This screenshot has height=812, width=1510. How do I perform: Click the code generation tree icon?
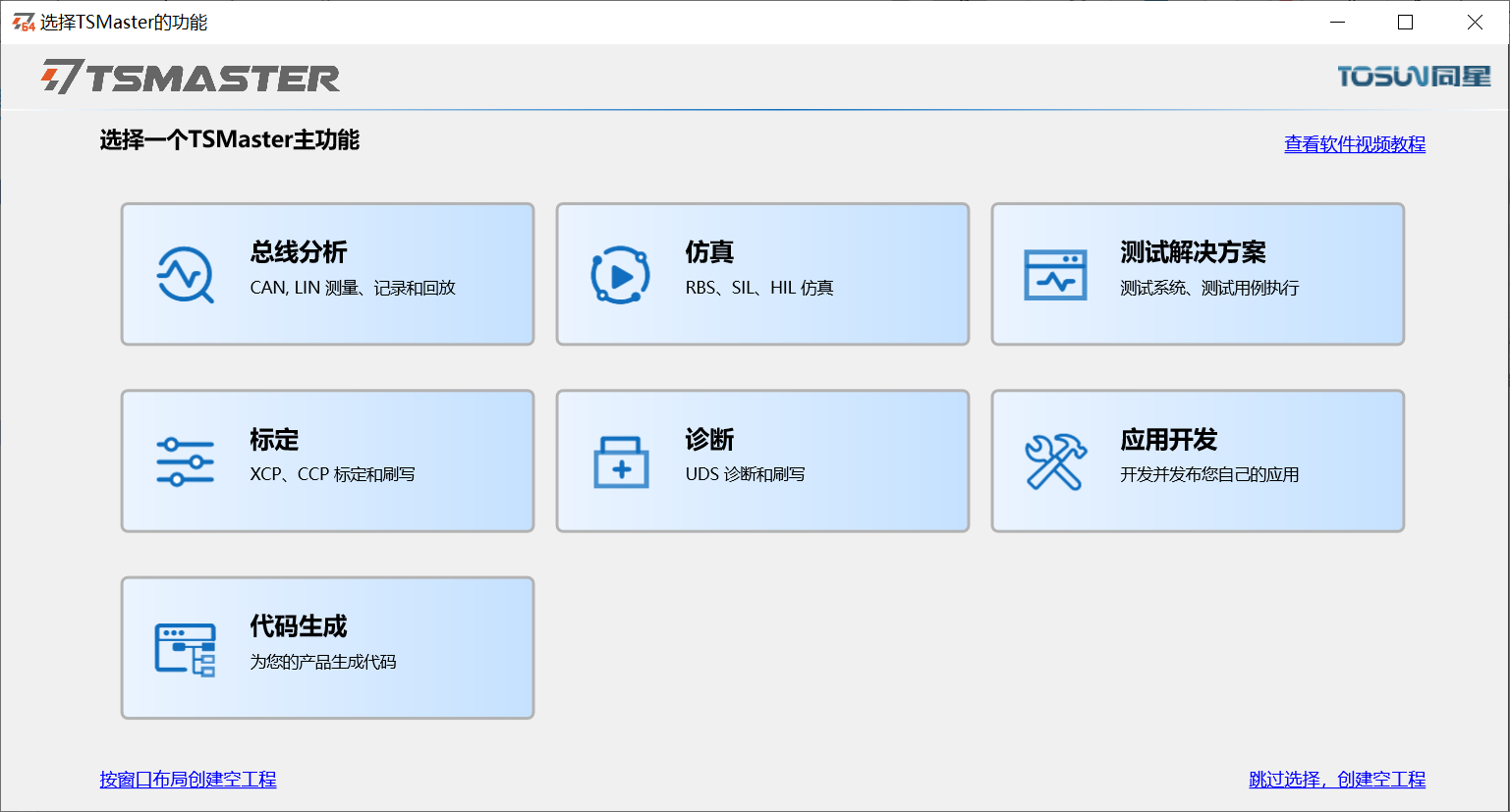click(x=185, y=649)
